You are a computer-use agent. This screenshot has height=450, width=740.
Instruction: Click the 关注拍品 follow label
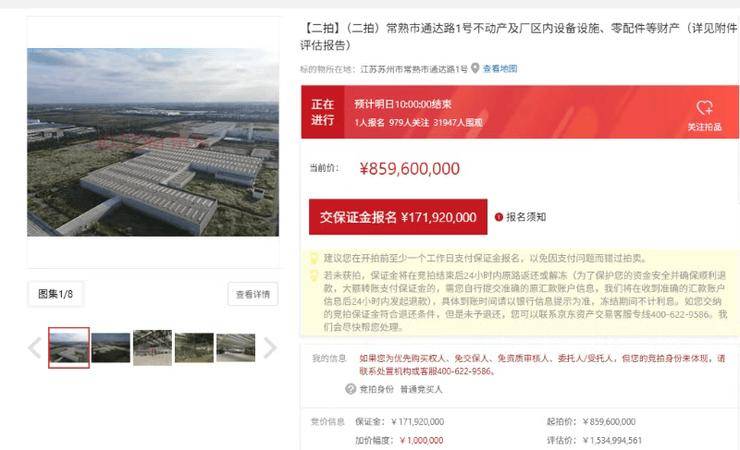[x=704, y=127]
